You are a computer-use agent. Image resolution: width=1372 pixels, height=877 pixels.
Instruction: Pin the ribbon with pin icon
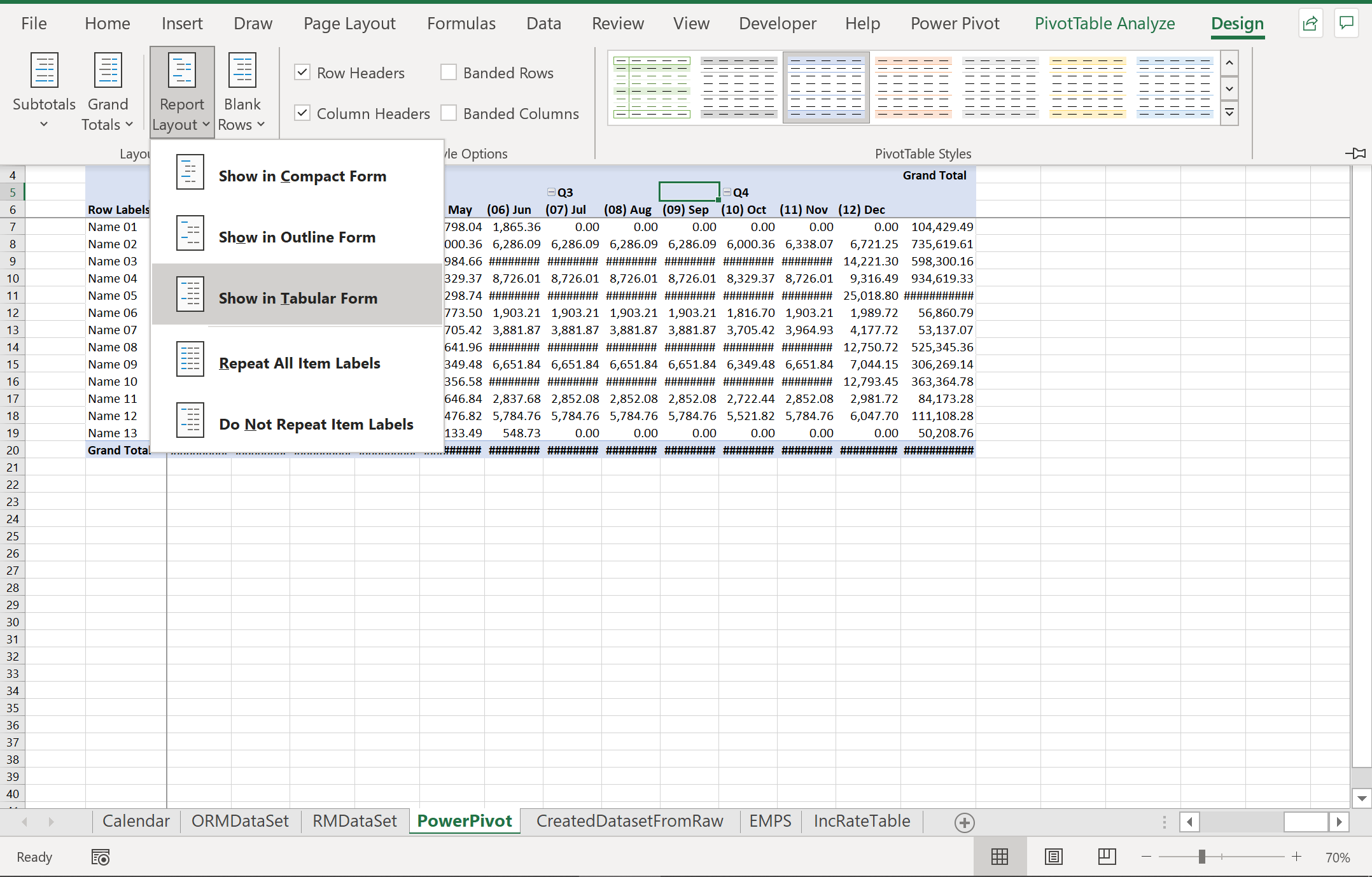1355,153
